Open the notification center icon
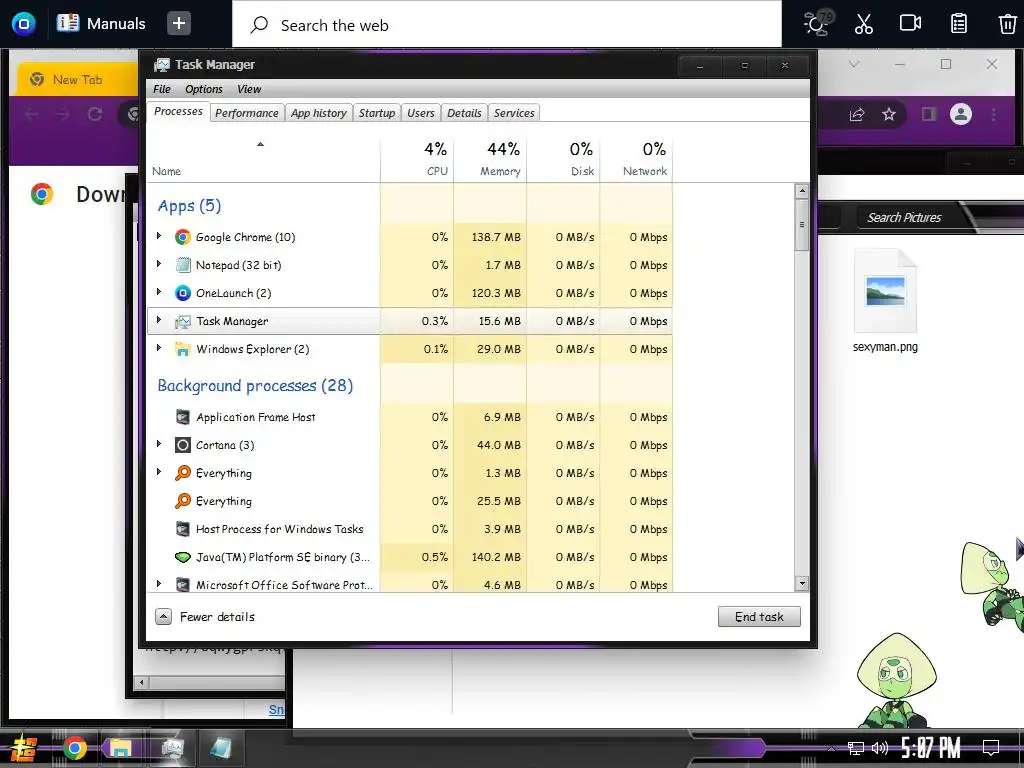 point(991,747)
